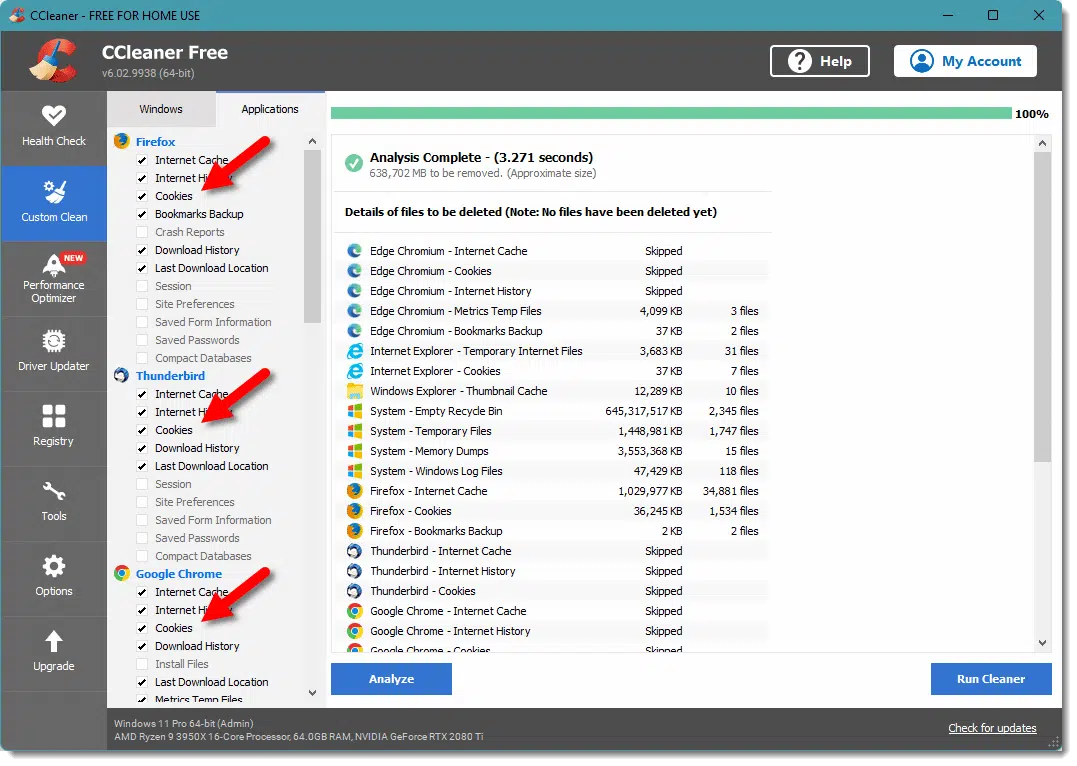This screenshot has height=766, width=1077.
Task: Collapse the Firefox application group
Action: tap(155, 142)
